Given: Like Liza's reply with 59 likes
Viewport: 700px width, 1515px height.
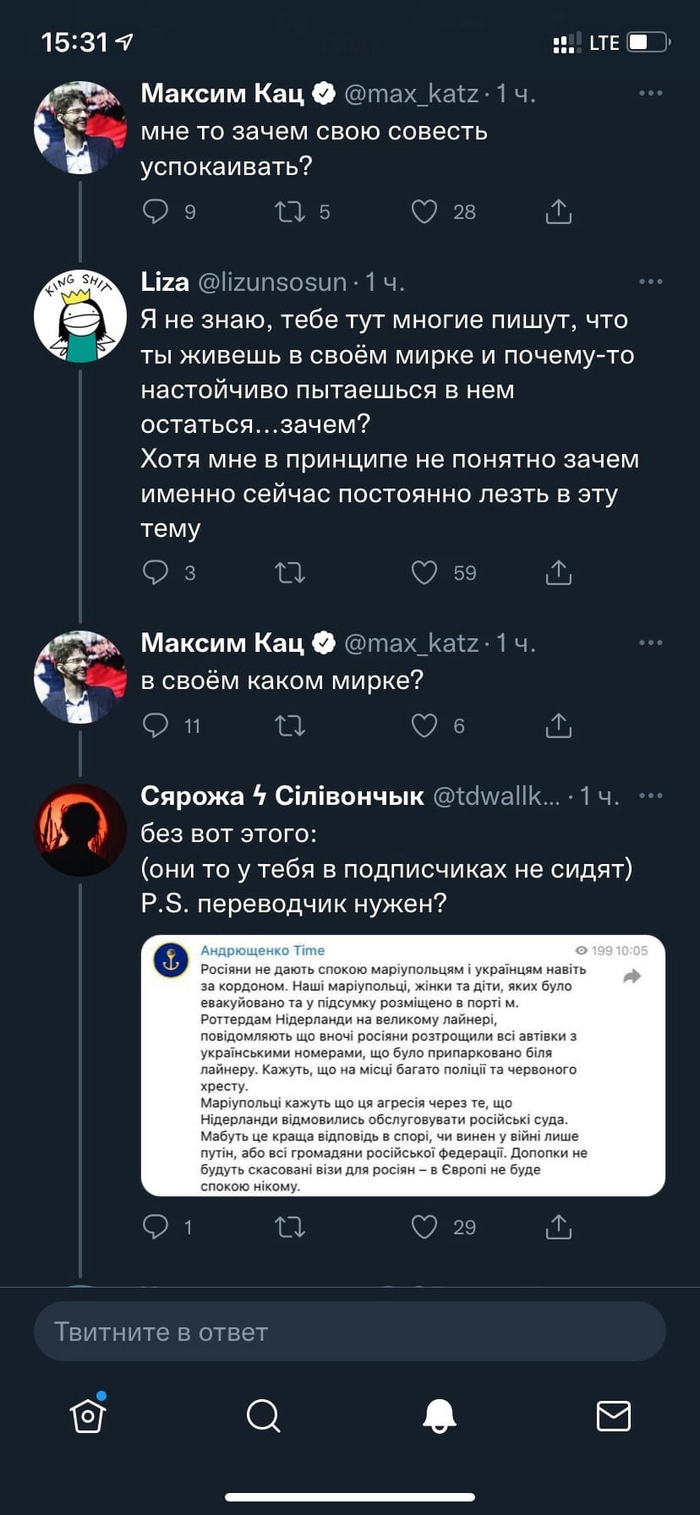Looking at the screenshot, I should tap(425, 572).
